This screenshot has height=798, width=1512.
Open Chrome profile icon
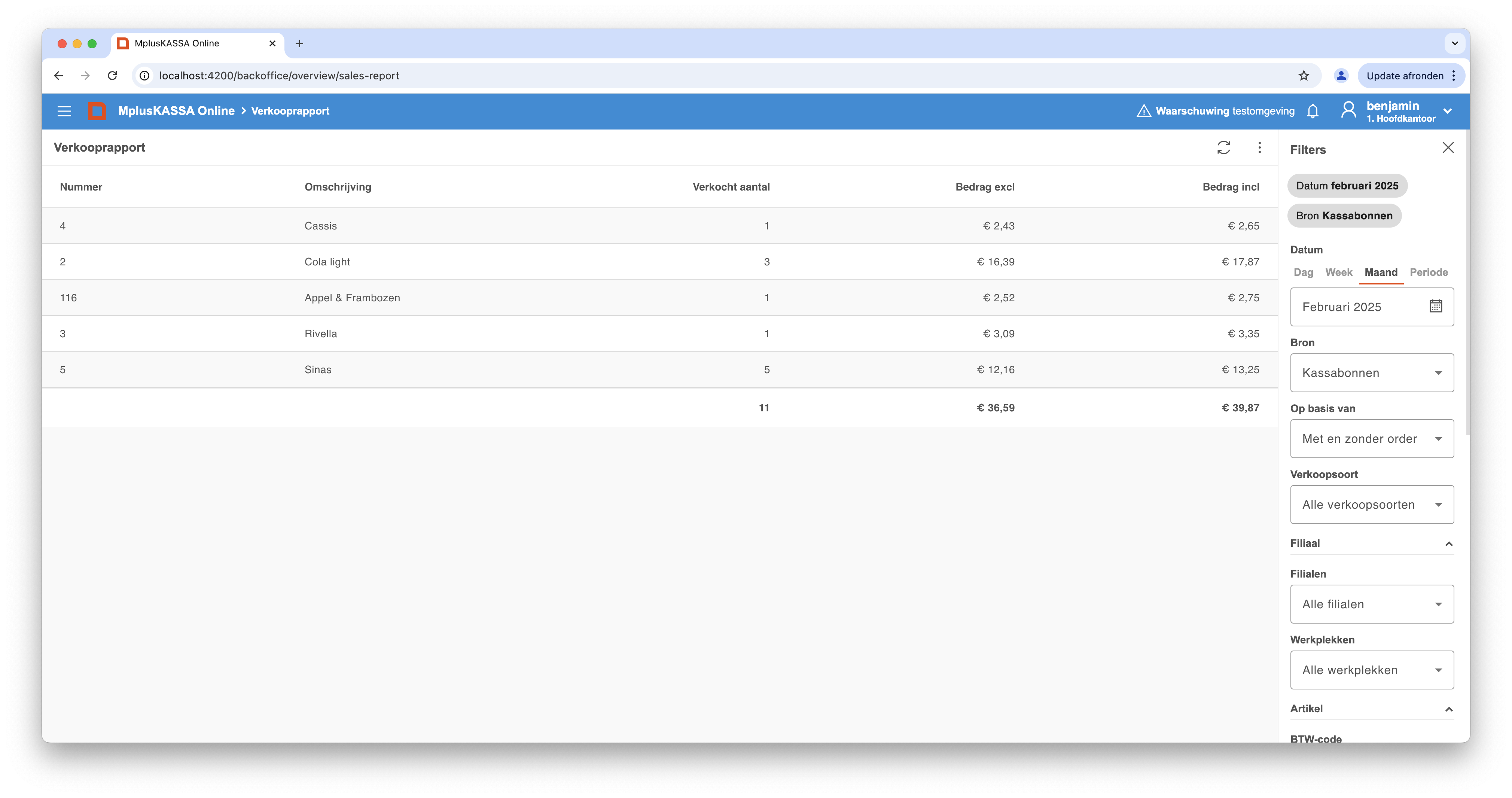point(1341,75)
